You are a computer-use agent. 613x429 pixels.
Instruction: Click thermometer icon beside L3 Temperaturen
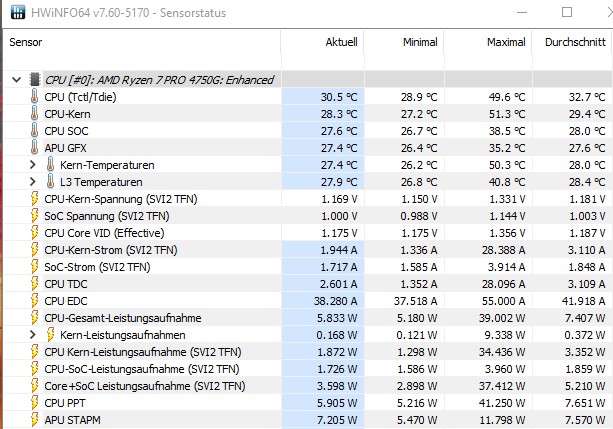click(x=50, y=182)
